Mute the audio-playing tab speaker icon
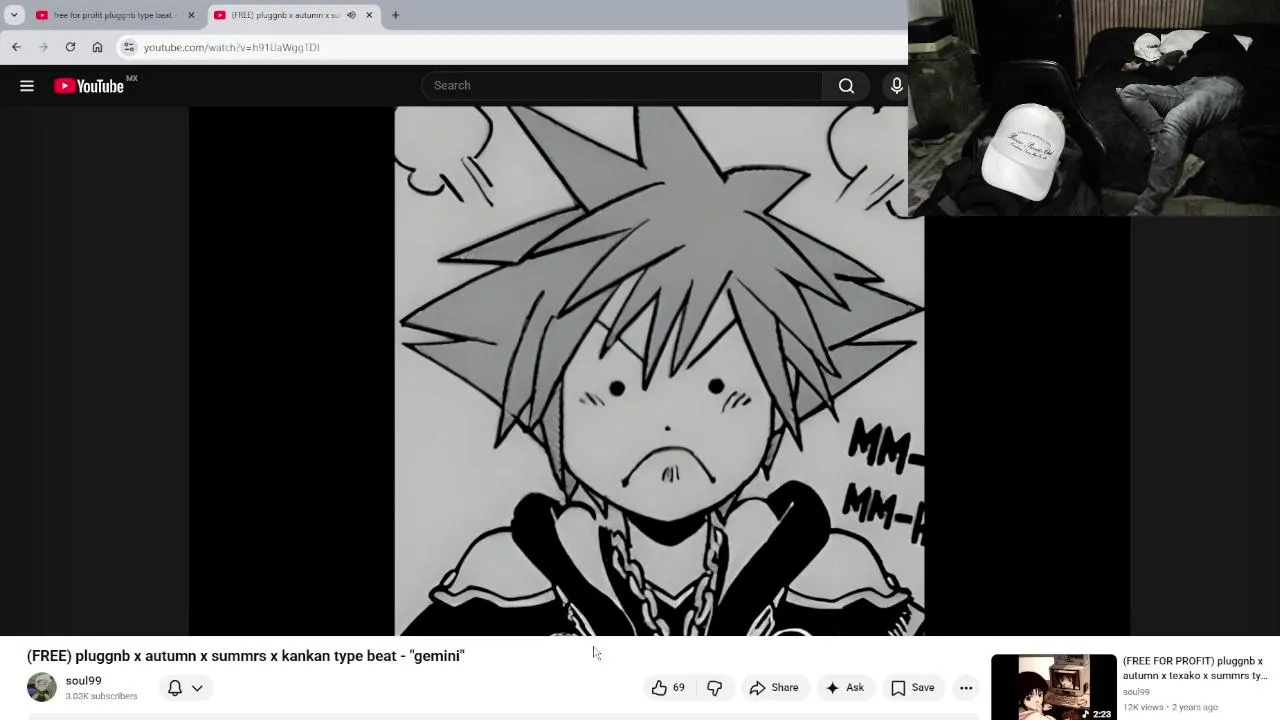1280x720 pixels. tap(351, 15)
